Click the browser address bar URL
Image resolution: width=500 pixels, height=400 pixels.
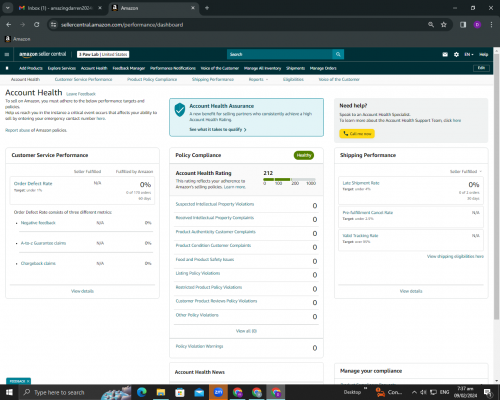tap(122, 25)
